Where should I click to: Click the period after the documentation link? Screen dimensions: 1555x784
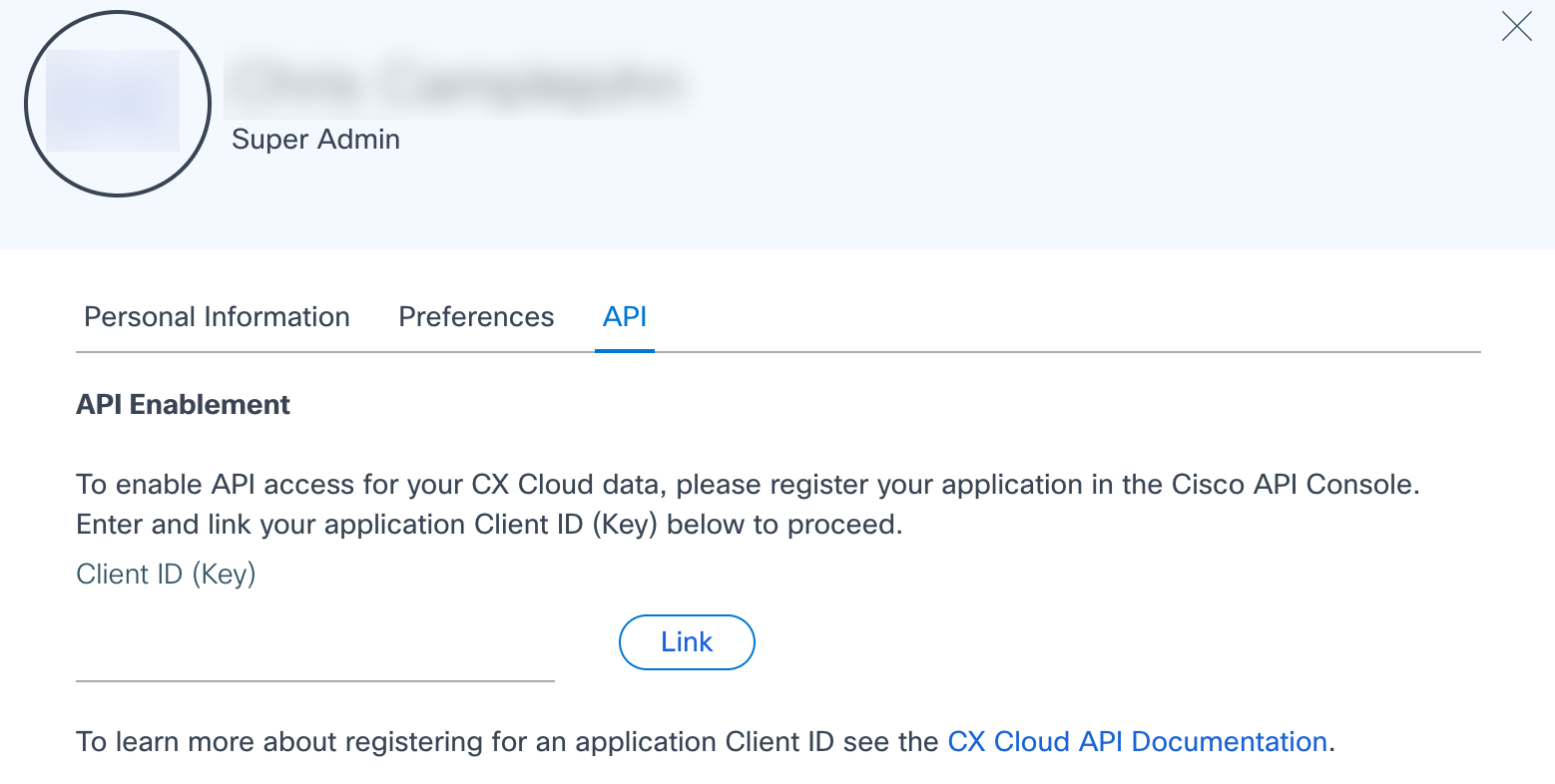[x=1331, y=741]
